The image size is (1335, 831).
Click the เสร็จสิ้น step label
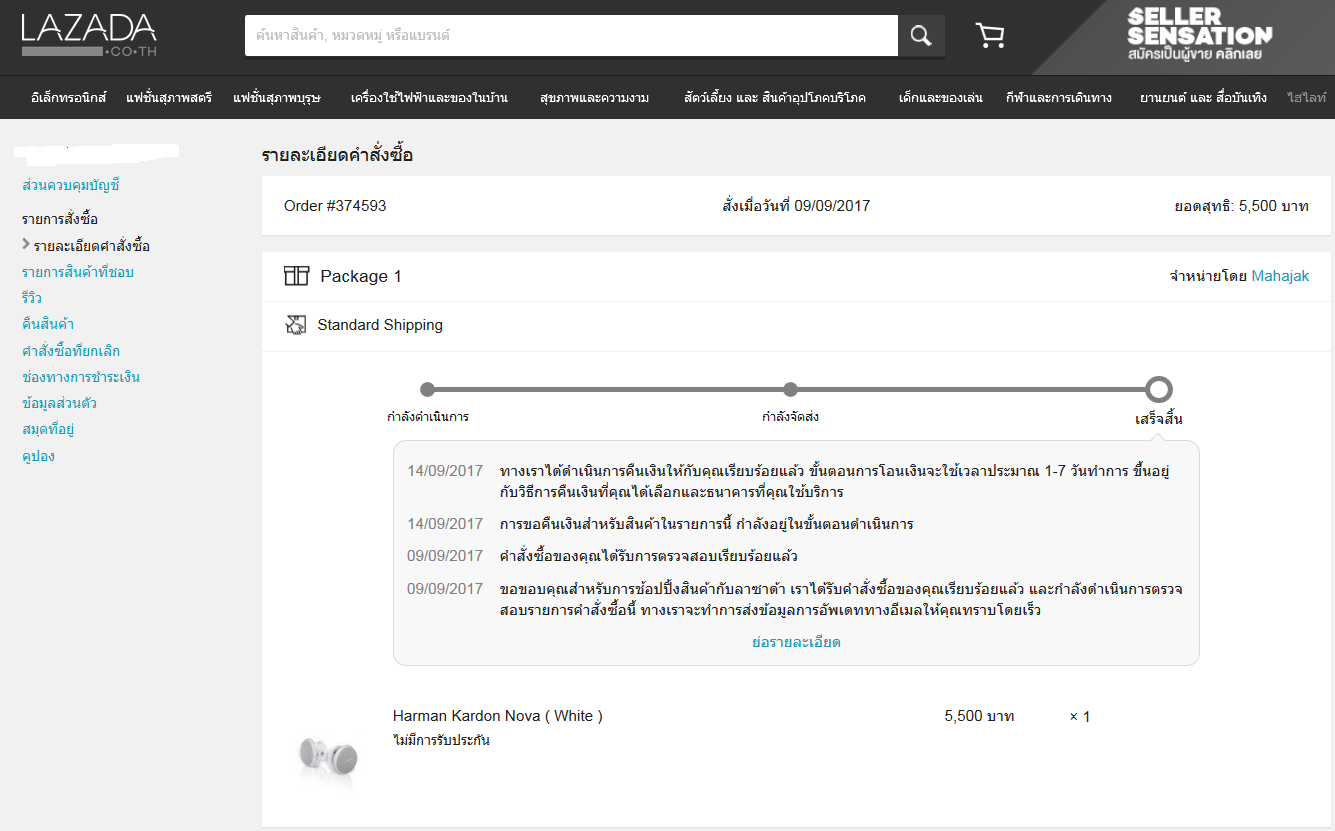coord(1159,419)
